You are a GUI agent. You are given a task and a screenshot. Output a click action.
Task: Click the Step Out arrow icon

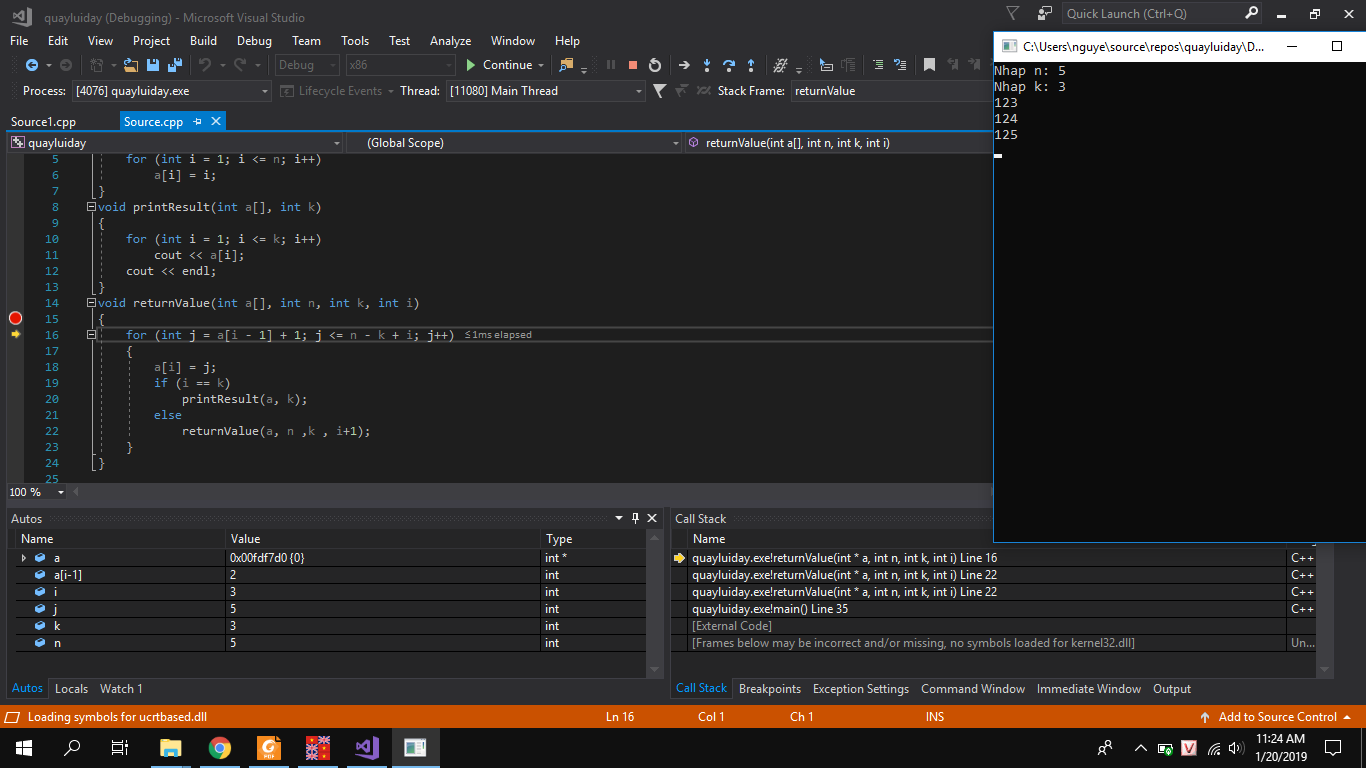pos(751,65)
